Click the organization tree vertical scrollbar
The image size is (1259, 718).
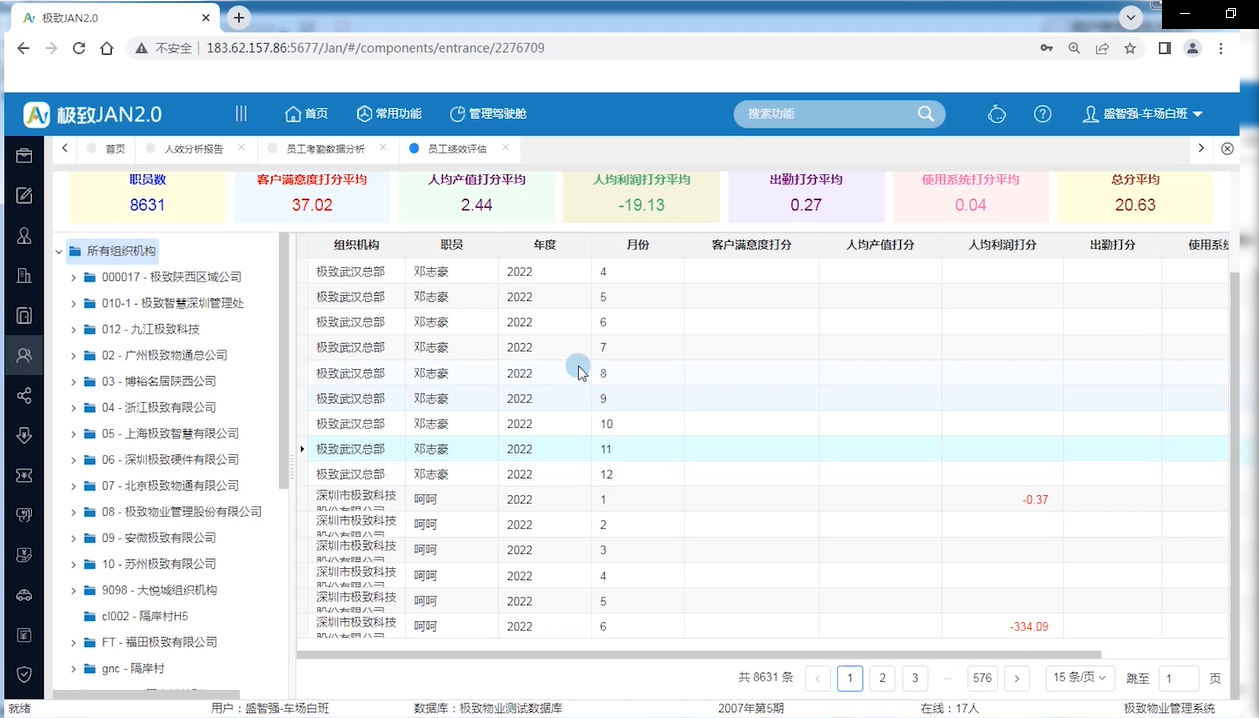pos(285,360)
